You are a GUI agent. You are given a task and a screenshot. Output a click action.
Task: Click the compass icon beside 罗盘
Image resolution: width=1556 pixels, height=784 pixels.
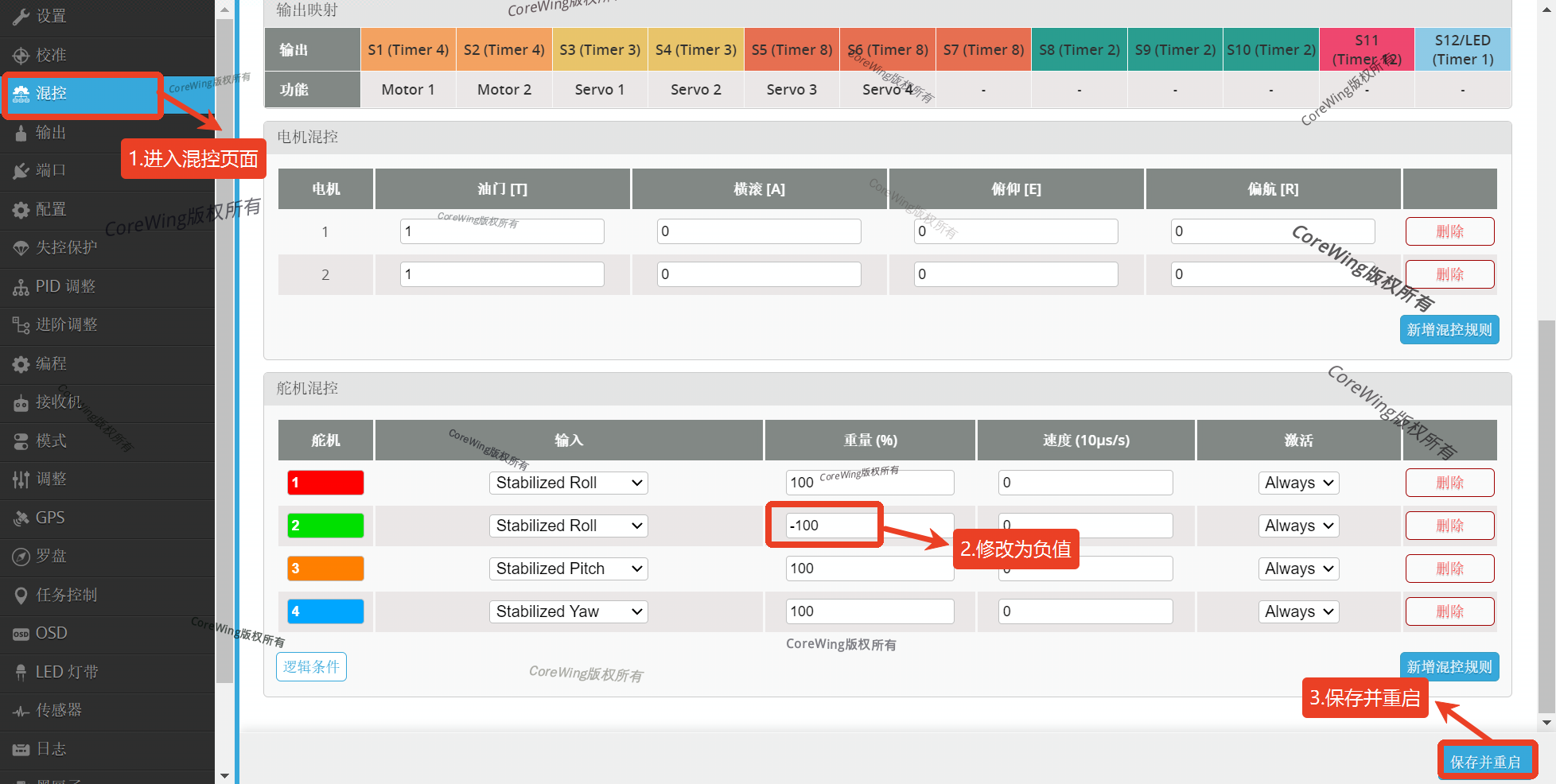[21, 557]
